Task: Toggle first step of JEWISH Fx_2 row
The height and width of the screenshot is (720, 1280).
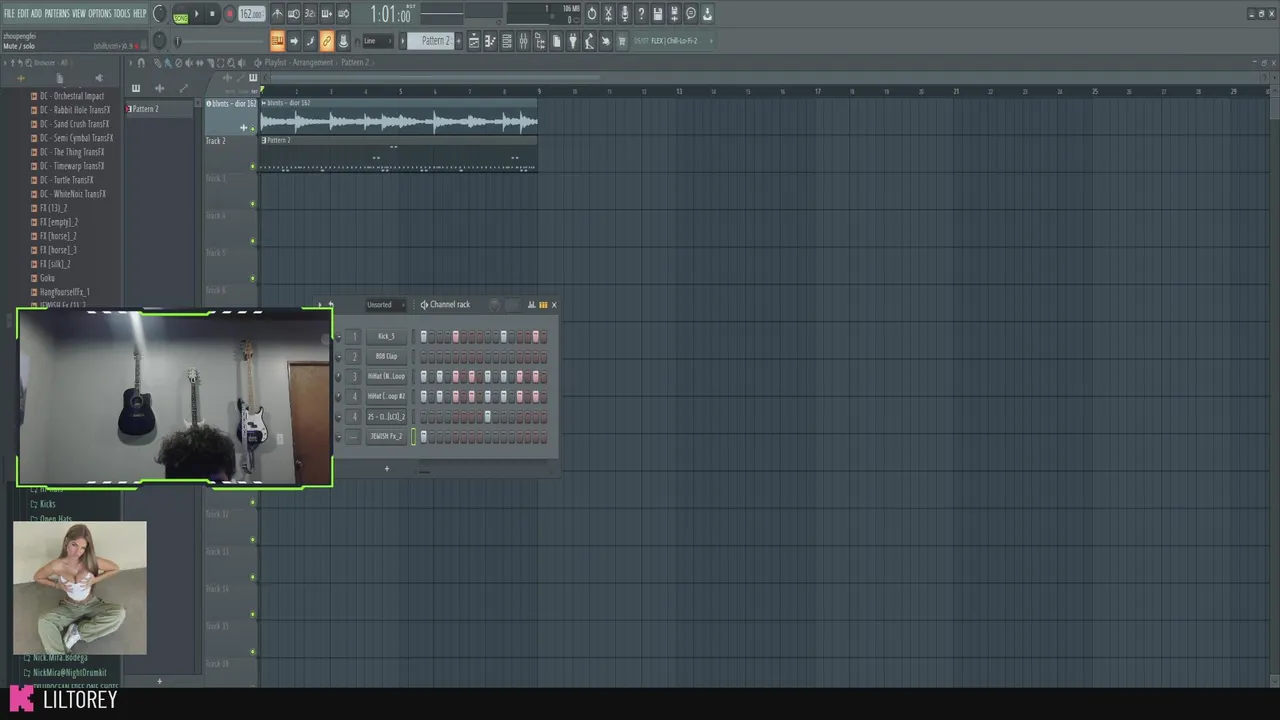Action: 423,436
